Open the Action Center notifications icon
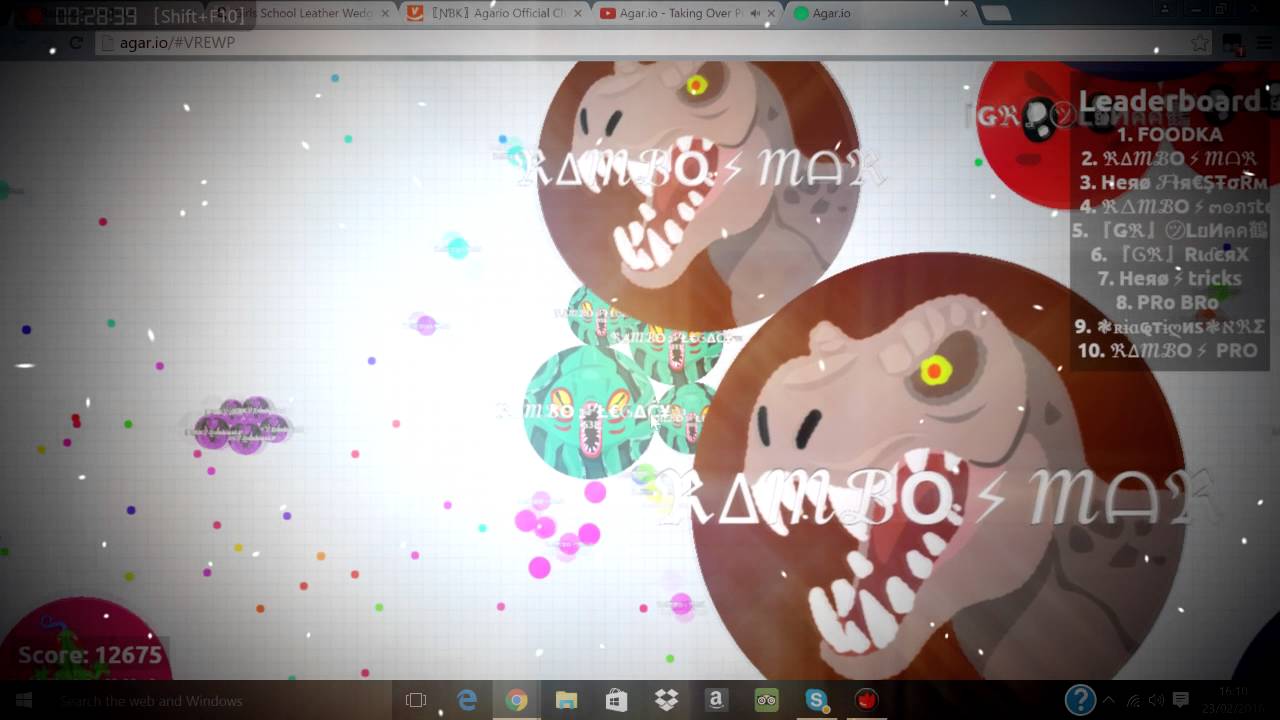Image resolution: width=1280 pixels, height=720 pixels. pyautogui.click(x=1180, y=700)
